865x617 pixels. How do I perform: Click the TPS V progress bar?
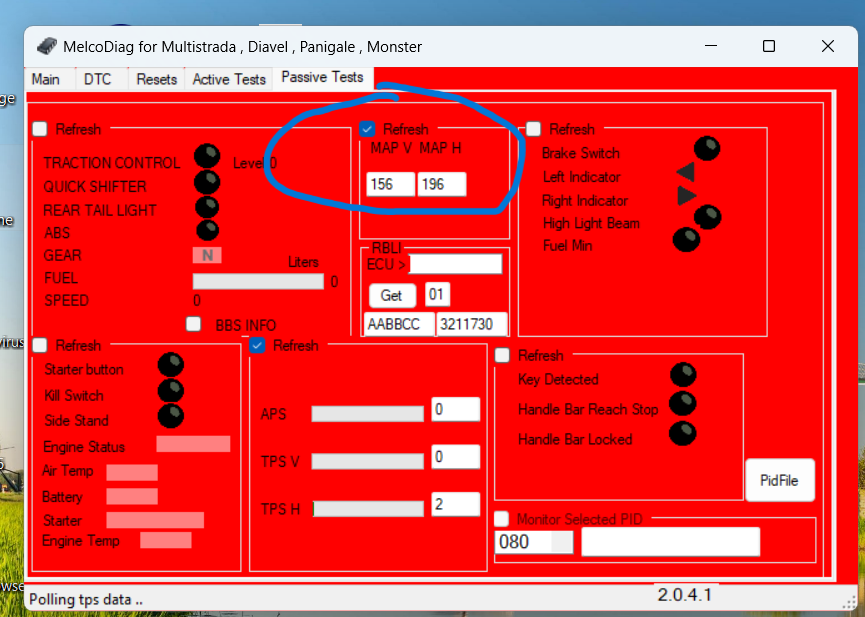pyautogui.click(x=367, y=461)
